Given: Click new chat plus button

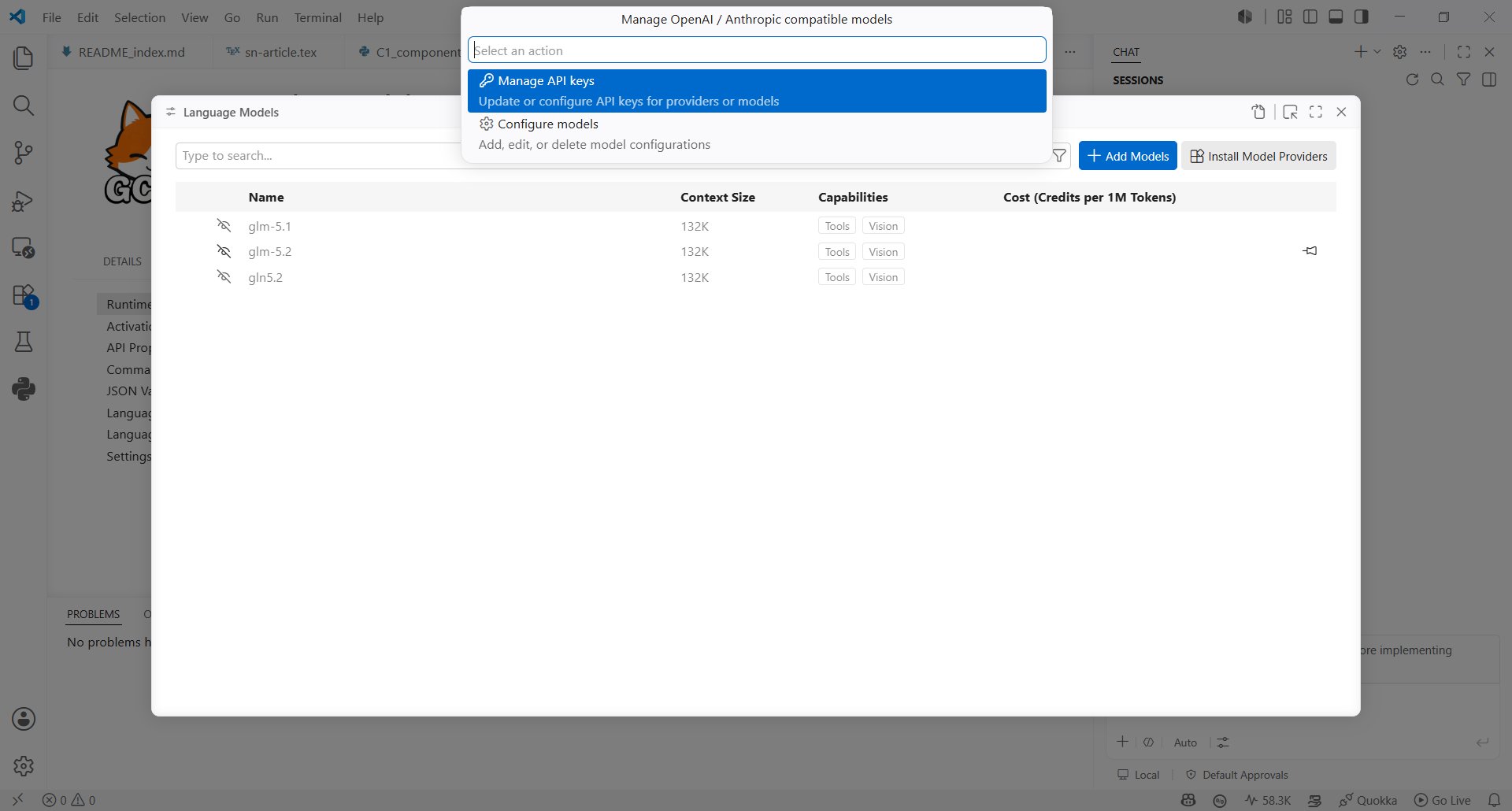Looking at the screenshot, I should coord(1361,52).
